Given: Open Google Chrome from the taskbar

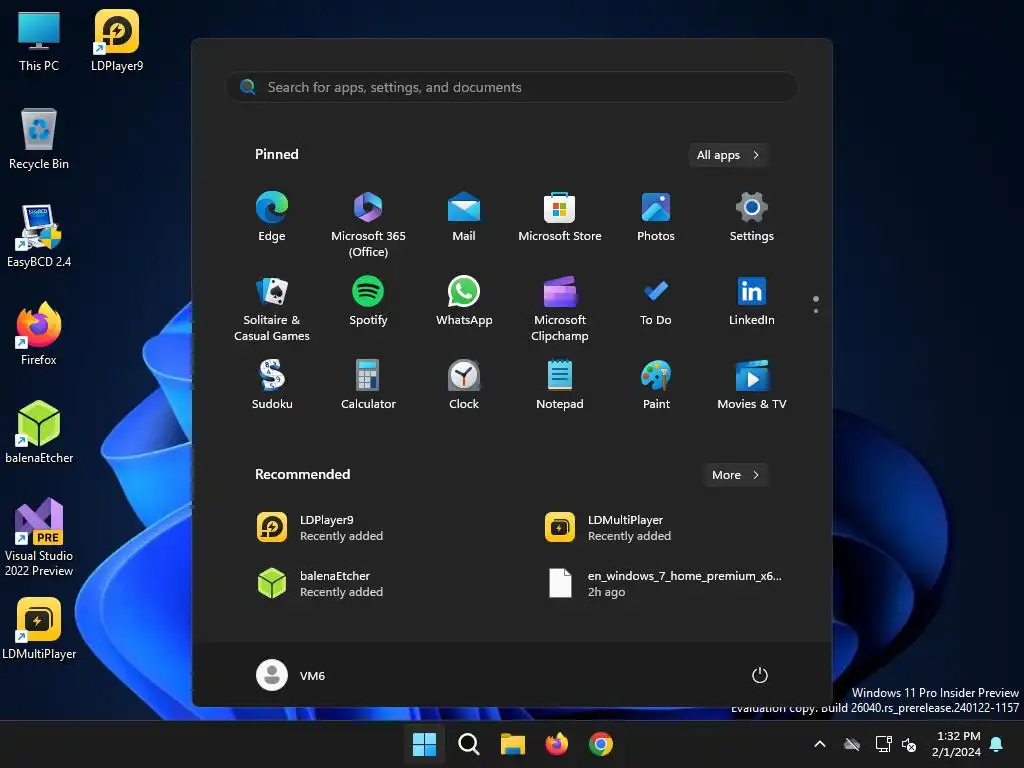Looking at the screenshot, I should tap(601, 744).
